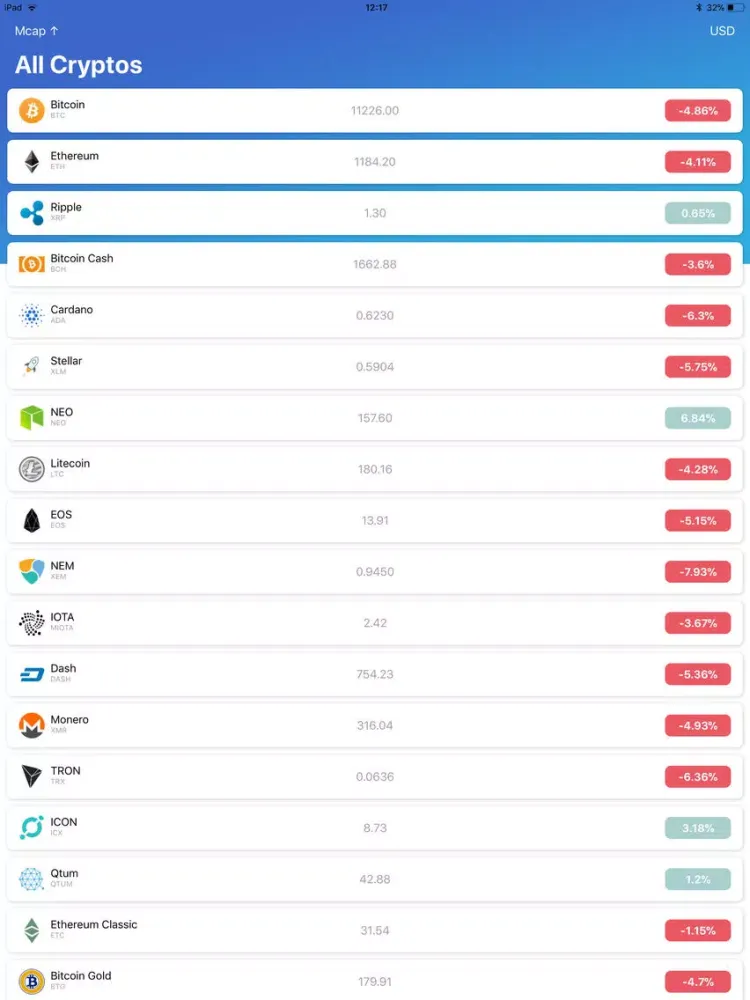Toggle NEO's 6.84% change badge
The width and height of the screenshot is (750, 1000).
tap(698, 418)
